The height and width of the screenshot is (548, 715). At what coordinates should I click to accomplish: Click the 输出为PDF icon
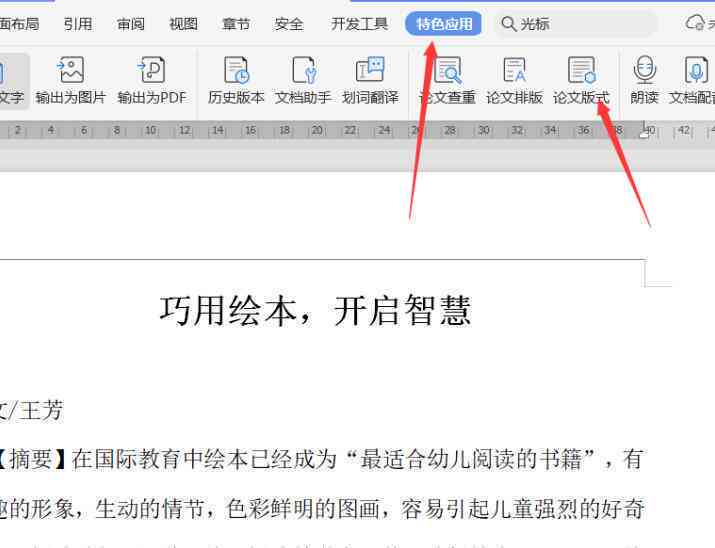point(151,70)
